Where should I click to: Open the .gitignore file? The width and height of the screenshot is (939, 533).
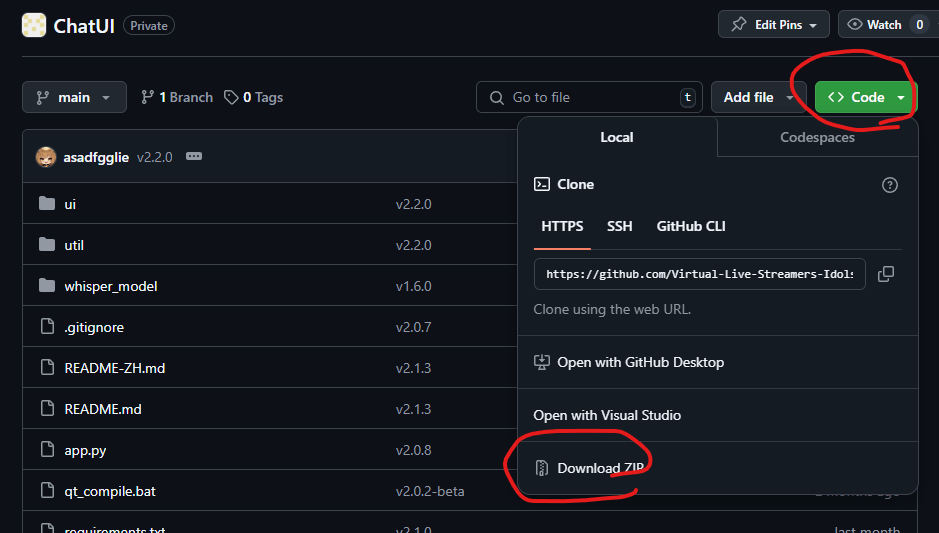(94, 327)
